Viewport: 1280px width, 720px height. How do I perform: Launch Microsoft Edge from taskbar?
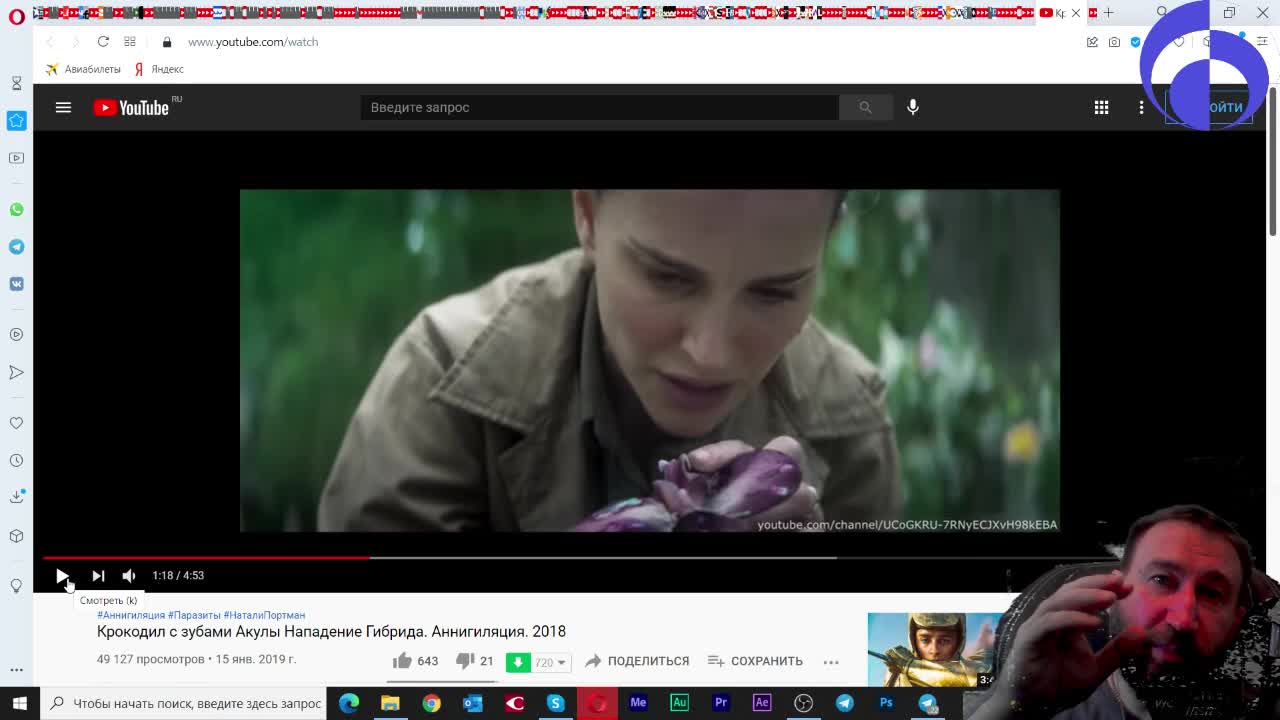click(349, 703)
